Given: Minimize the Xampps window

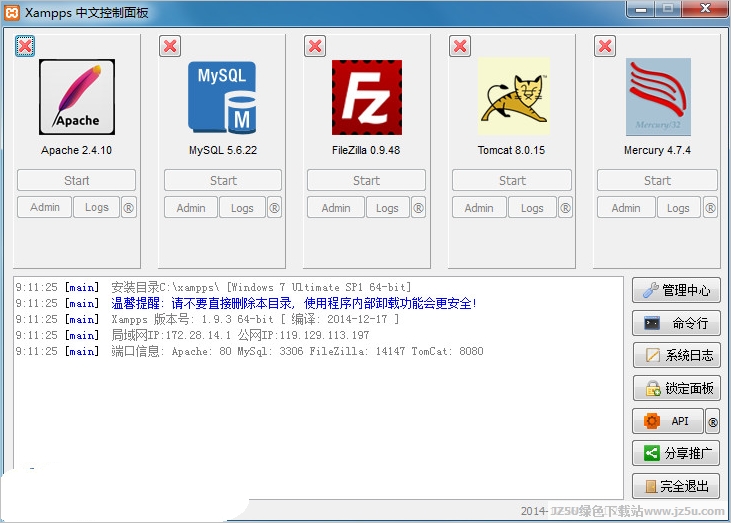Looking at the screenshot, I should (641, 9).
